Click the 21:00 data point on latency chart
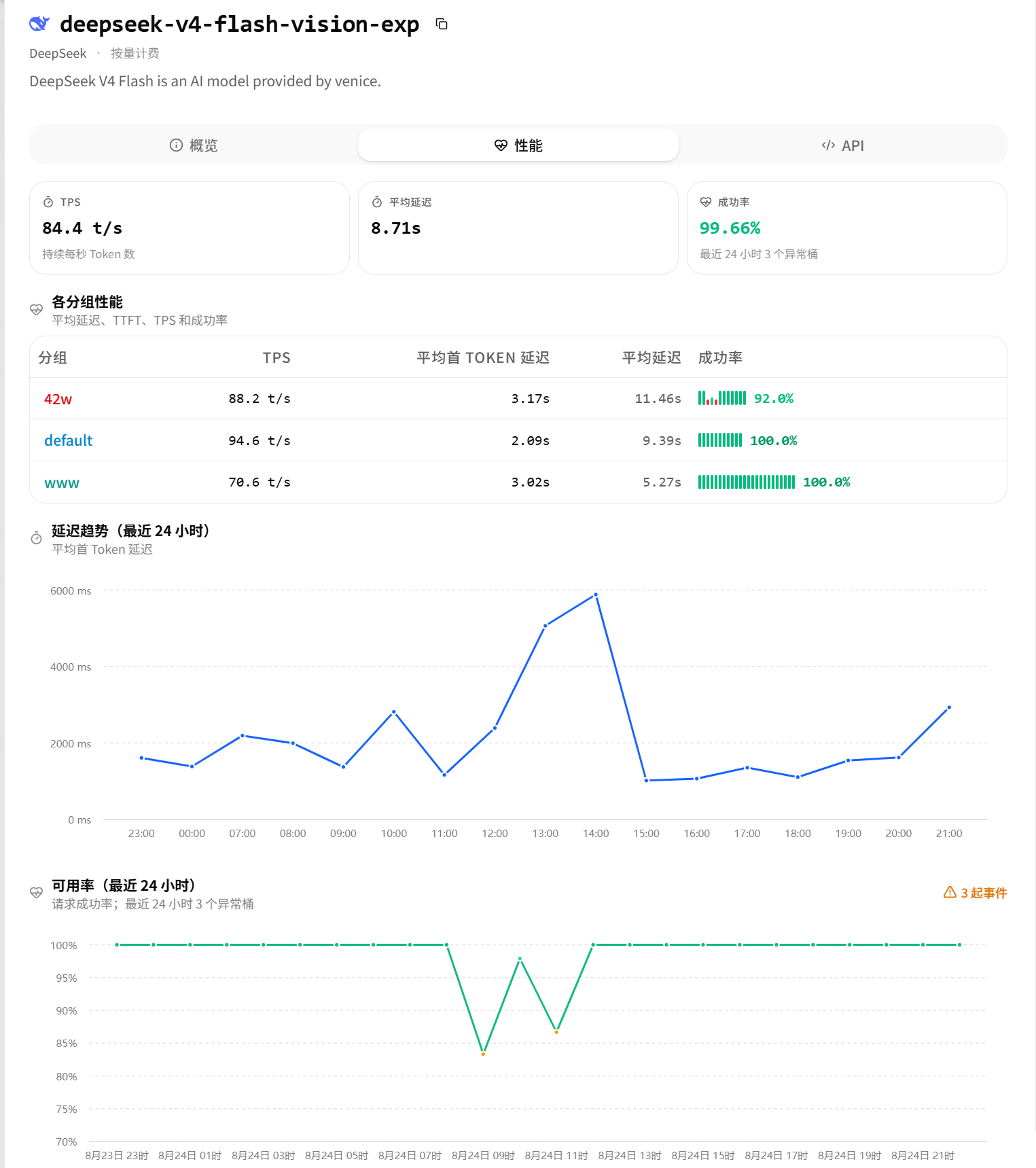The image size is (1036, 1168). tap(949, 707)
